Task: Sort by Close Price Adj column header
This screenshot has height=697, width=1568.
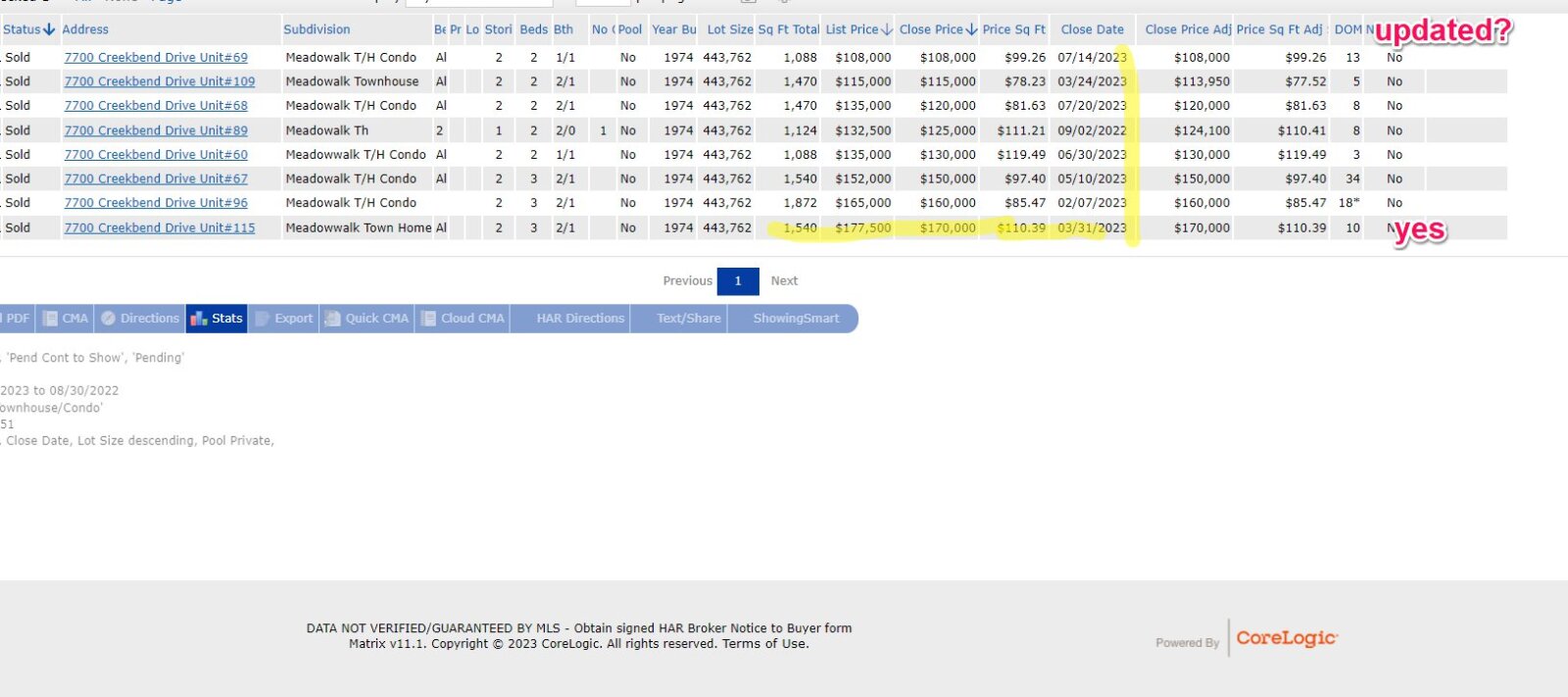Action: [x=1188, y=29]
